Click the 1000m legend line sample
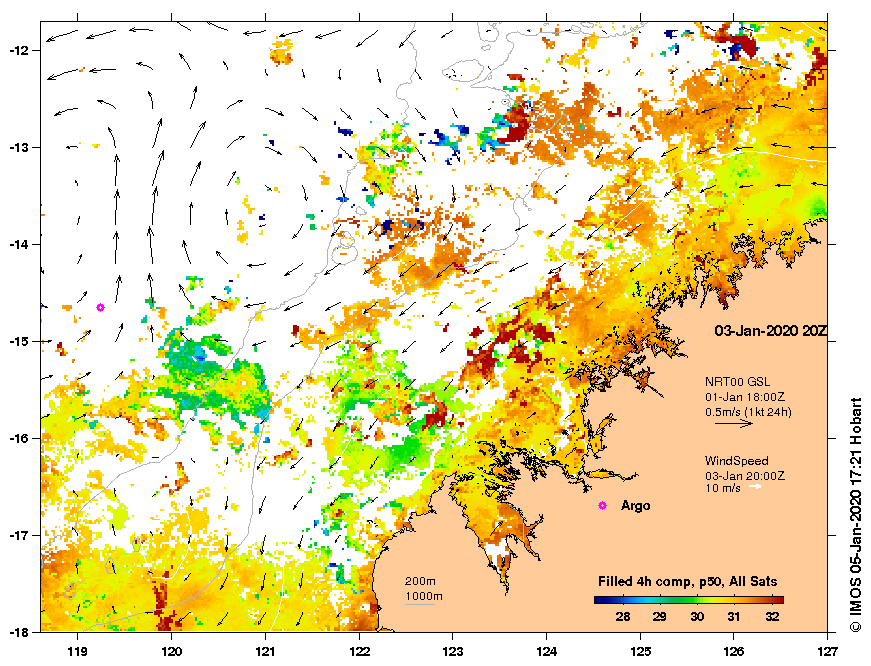 click(420, 604)
